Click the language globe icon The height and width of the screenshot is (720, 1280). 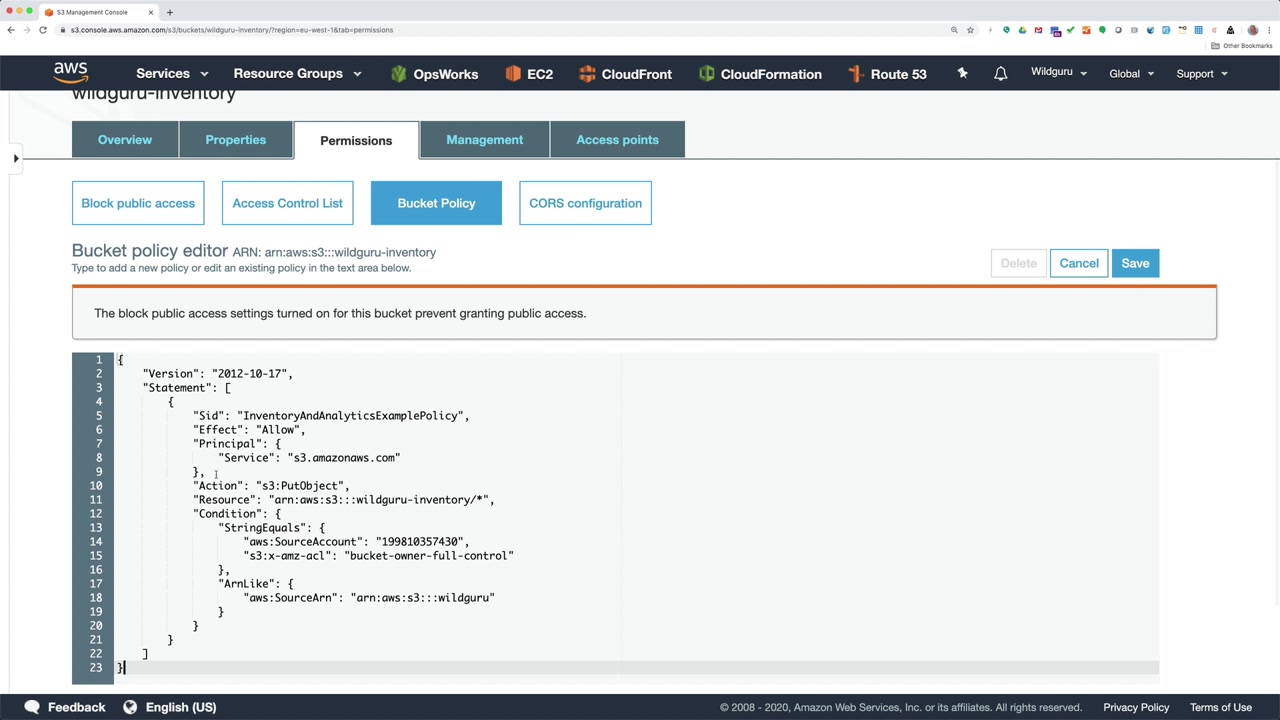tap(130, 707)
